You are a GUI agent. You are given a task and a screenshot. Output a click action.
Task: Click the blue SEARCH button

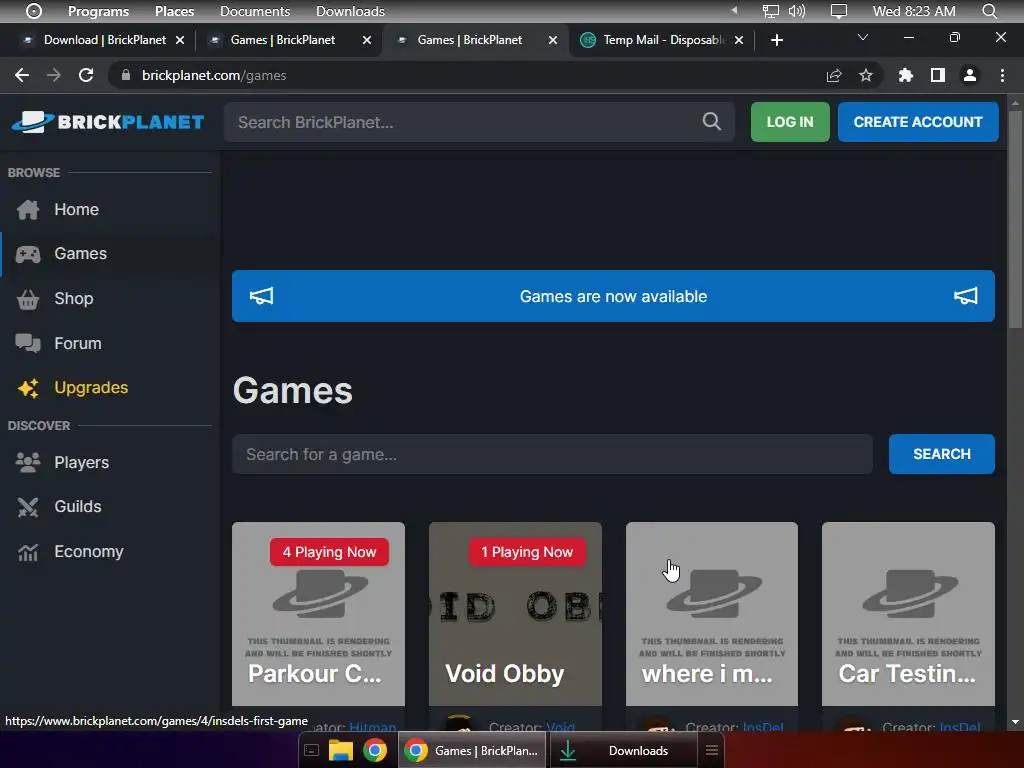tap(941, 454)
